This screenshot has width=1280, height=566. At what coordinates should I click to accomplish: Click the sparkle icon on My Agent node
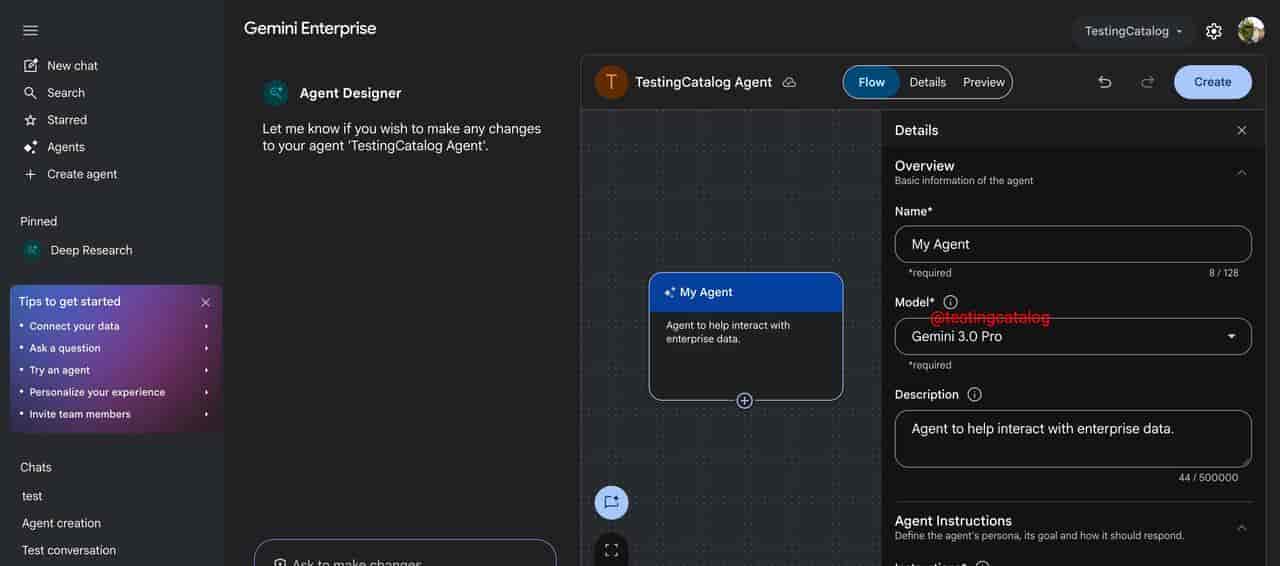coord(669,292)
